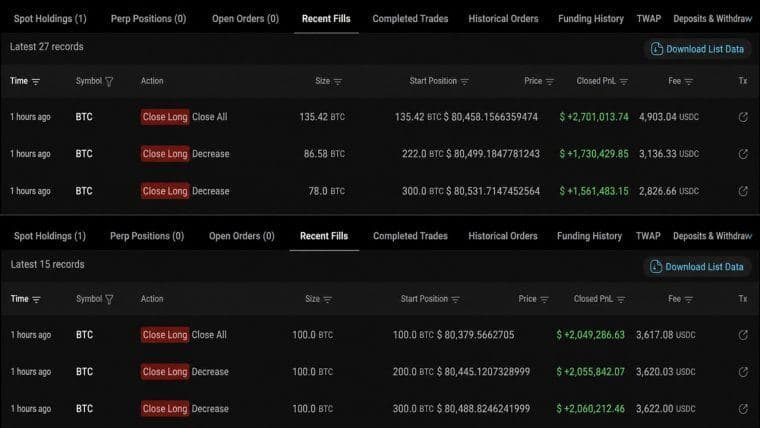The width and height of the screenshot is (760, 428).
Task: Open Funding History tab above 27 records
Action: coord(591,18)
